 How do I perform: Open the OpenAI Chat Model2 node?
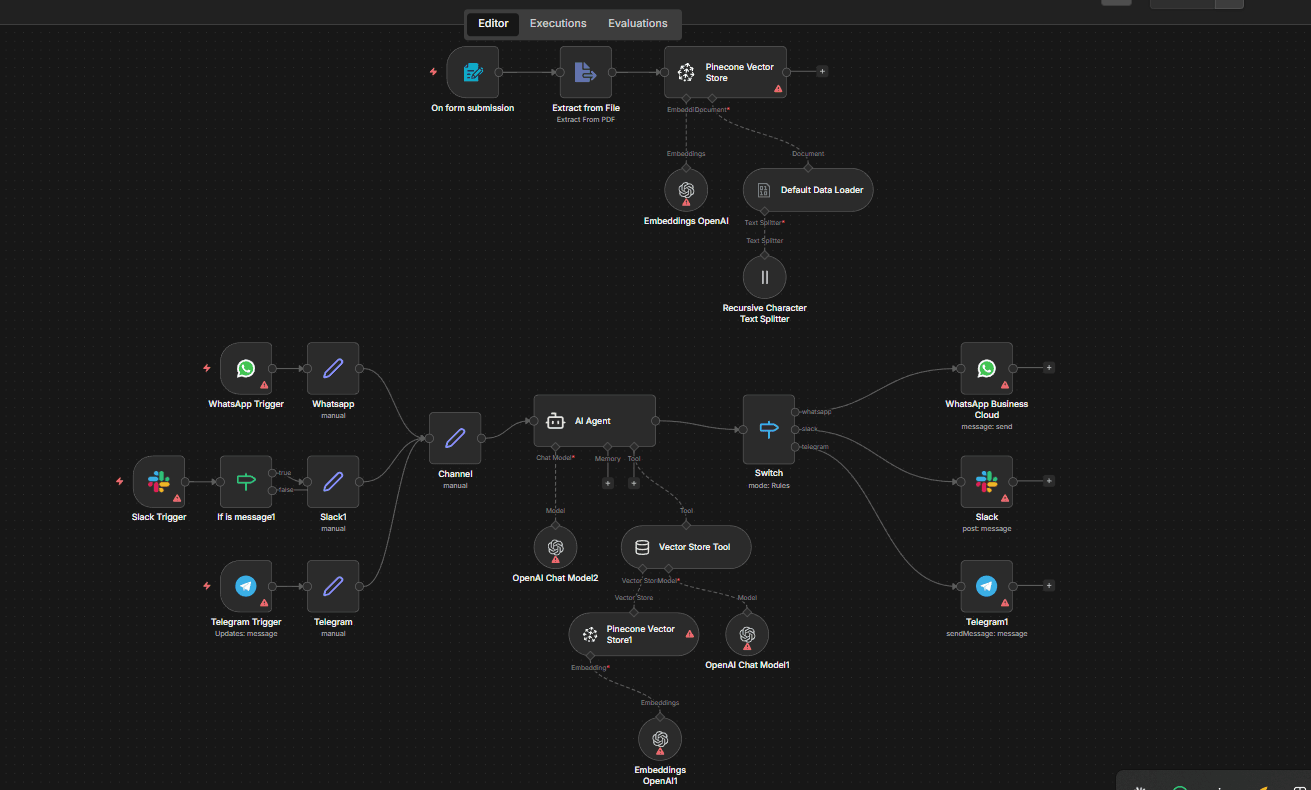click(556, 547)
